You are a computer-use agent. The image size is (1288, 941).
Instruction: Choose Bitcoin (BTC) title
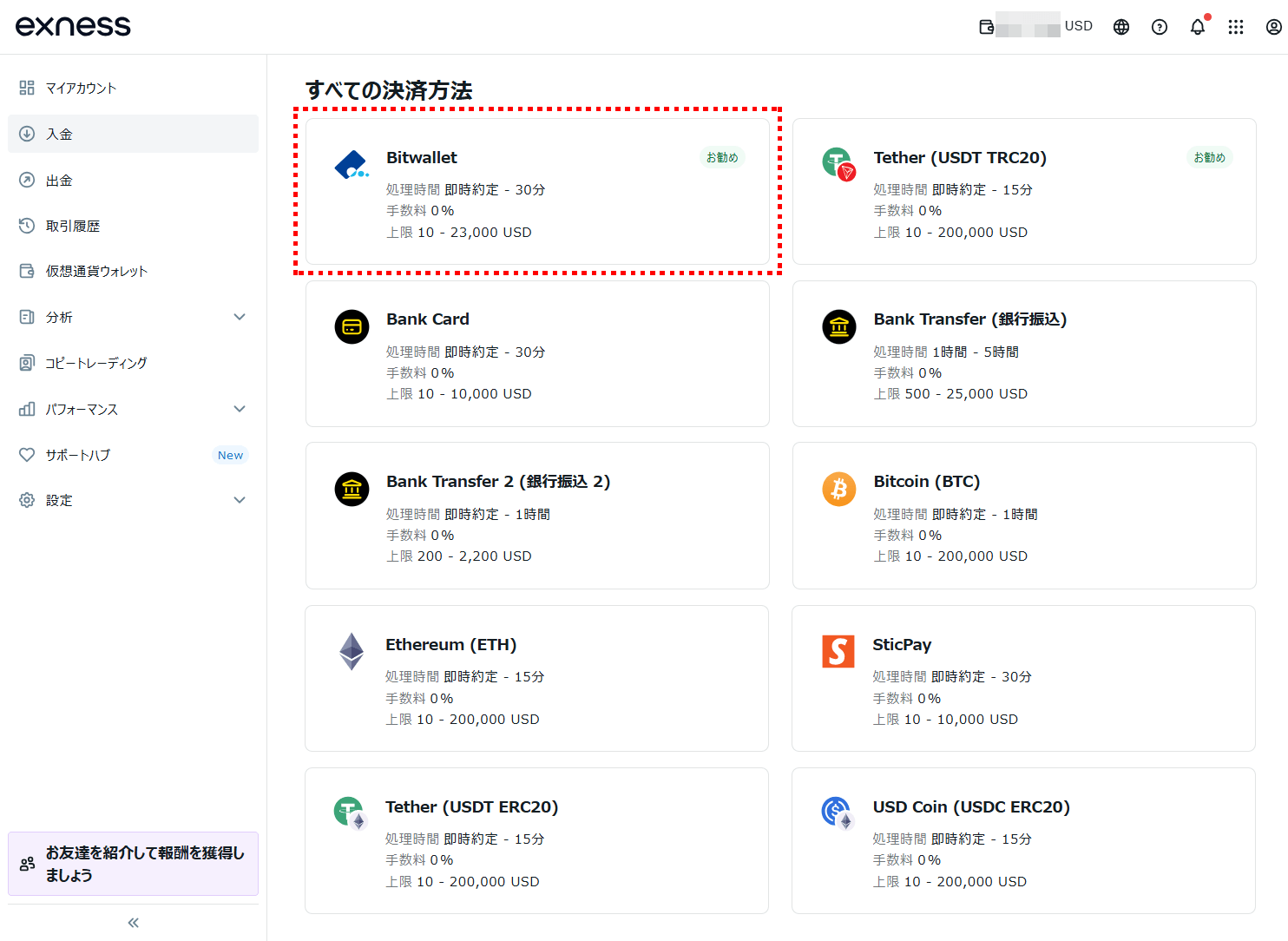(x=927, y=482)
